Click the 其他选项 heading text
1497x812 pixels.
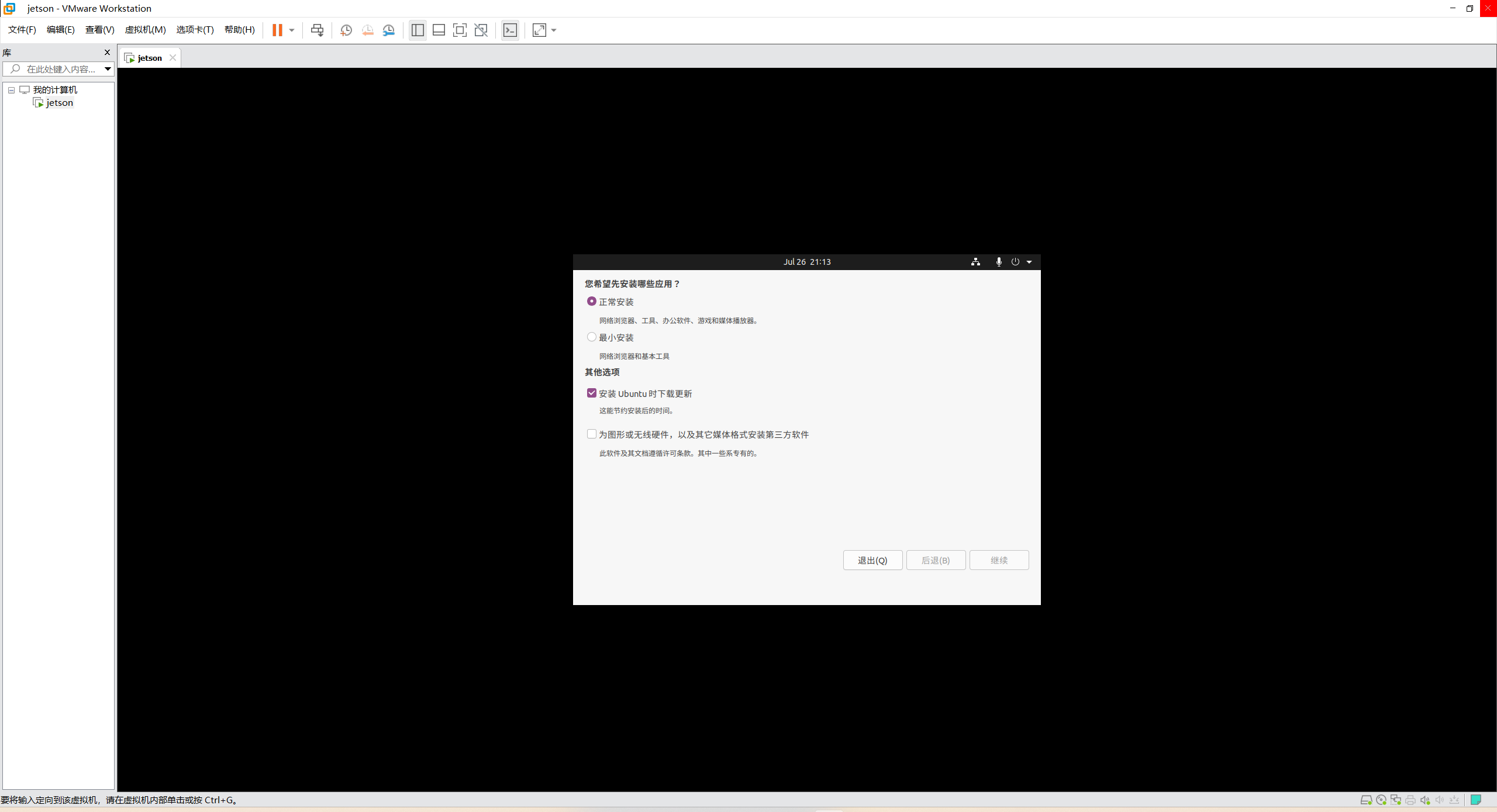(602, 372)
